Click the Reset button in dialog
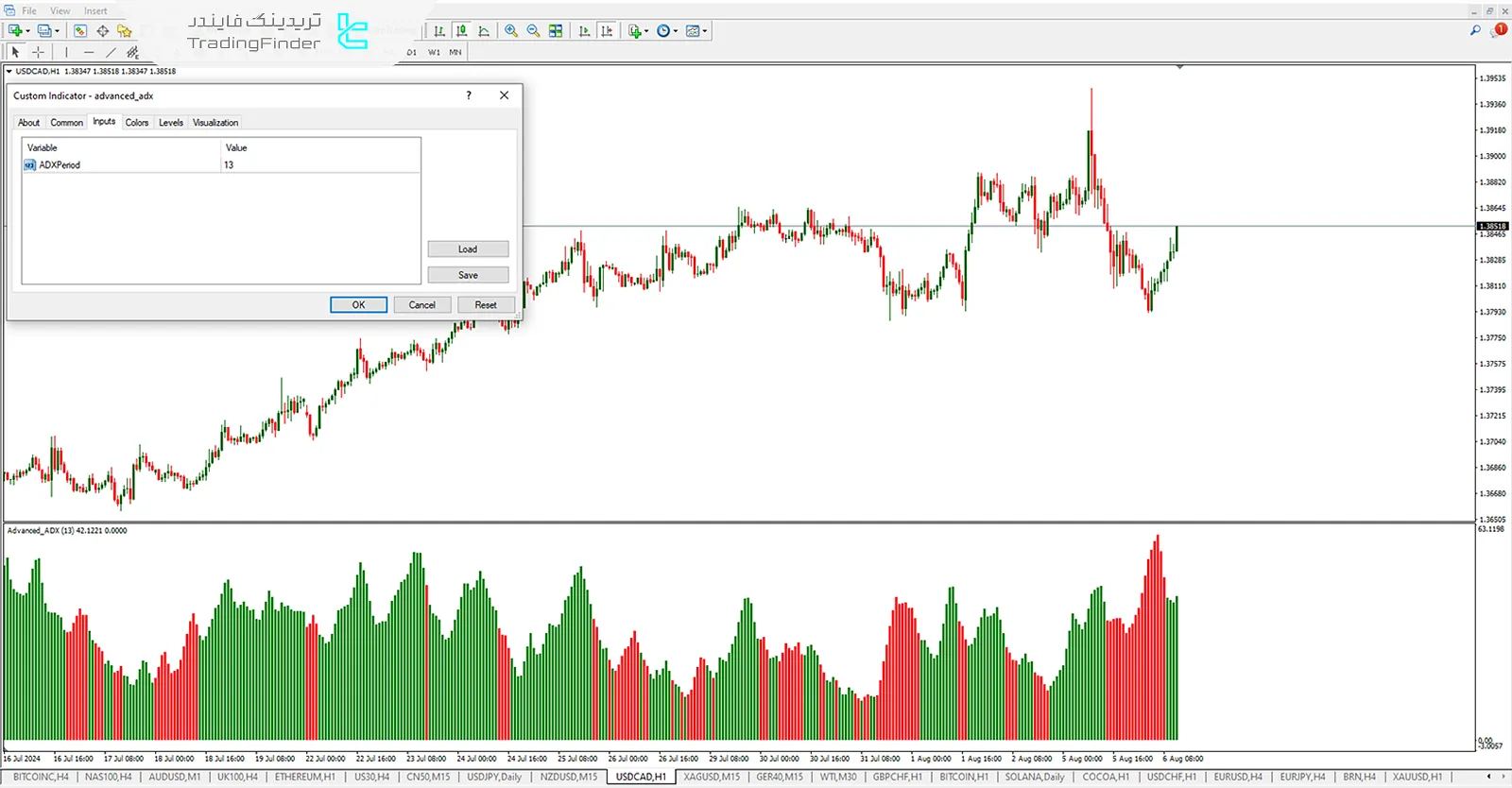Viewport: 1512px width, 788px height. pos(486,305)
